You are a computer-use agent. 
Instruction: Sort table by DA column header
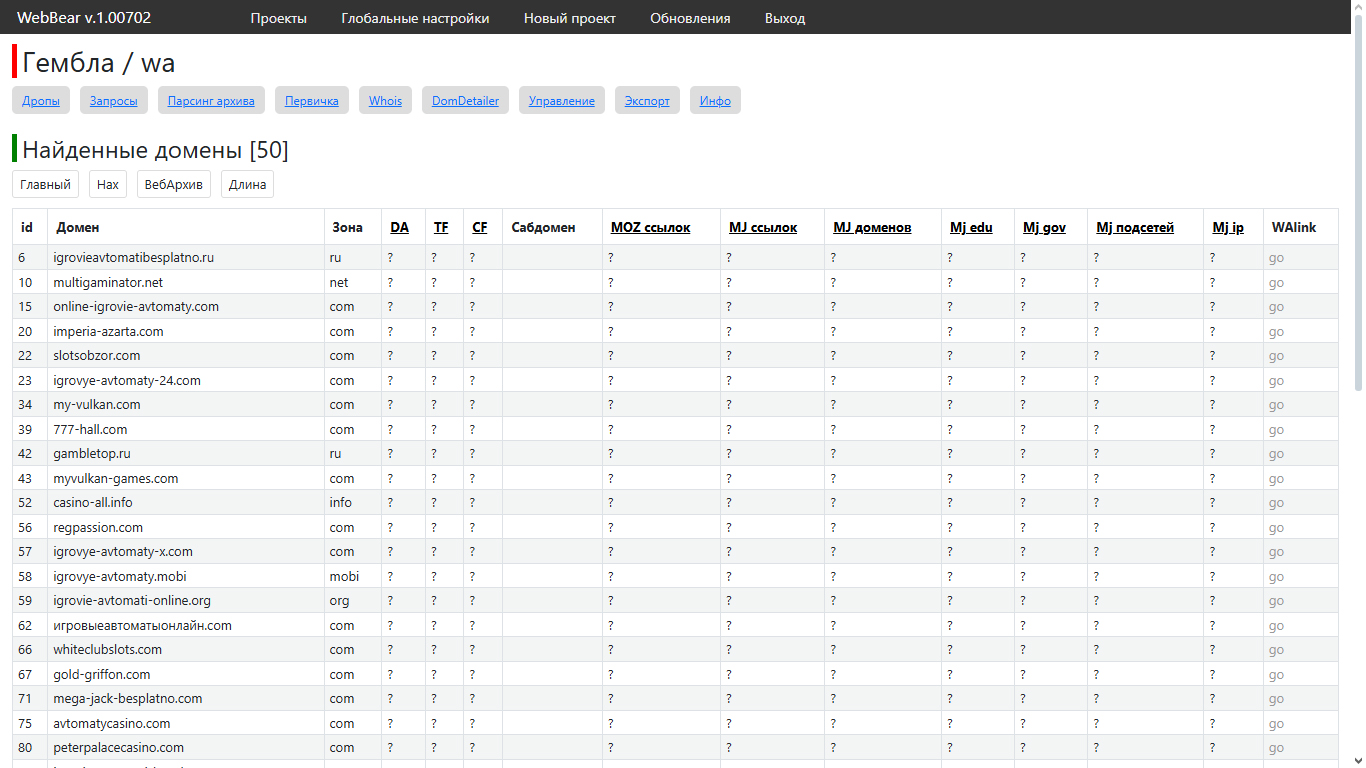pos(399,228)
